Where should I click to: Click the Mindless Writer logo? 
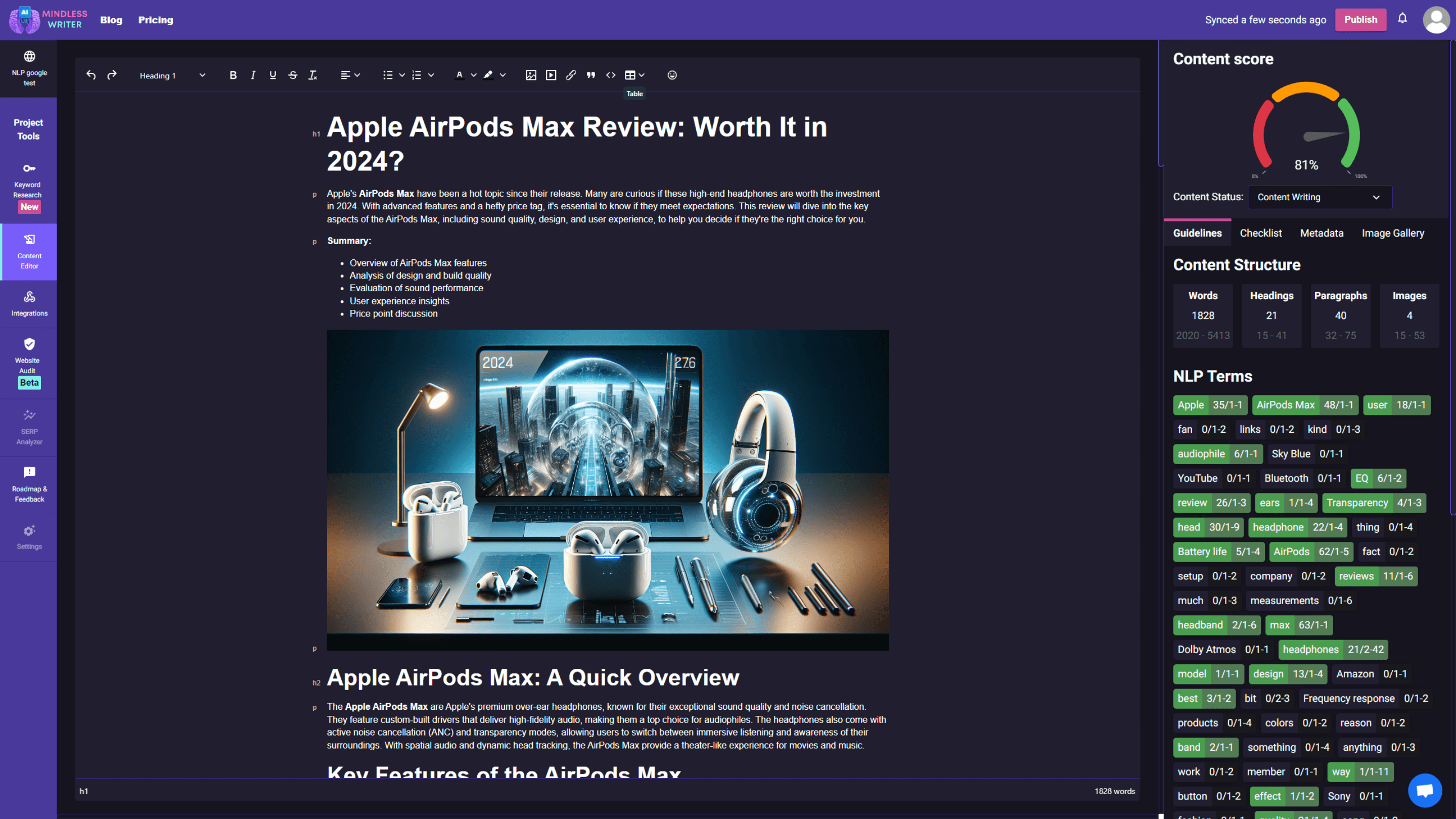click(x=49, y=20)
